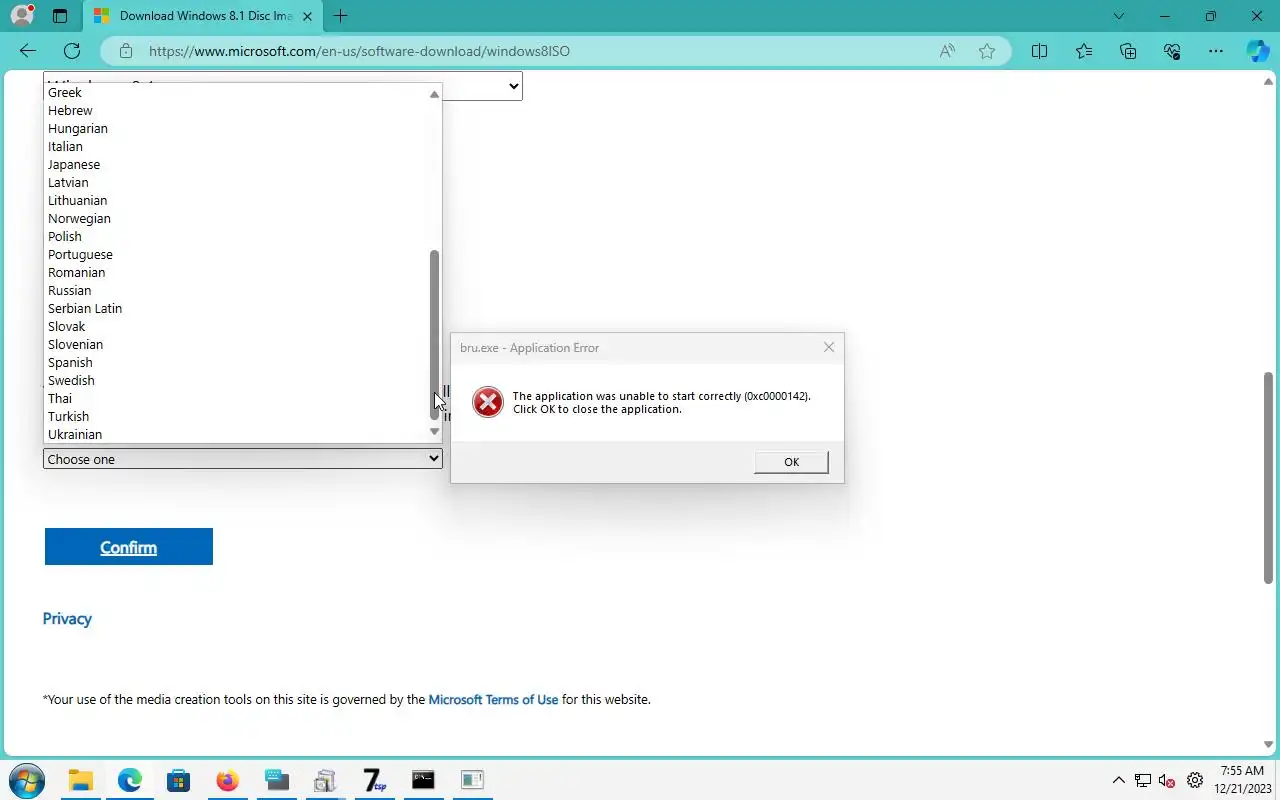Collapse the Choose one language dropdown
Viewport: 1280px width, 800px height.
(x=243, y=459)
